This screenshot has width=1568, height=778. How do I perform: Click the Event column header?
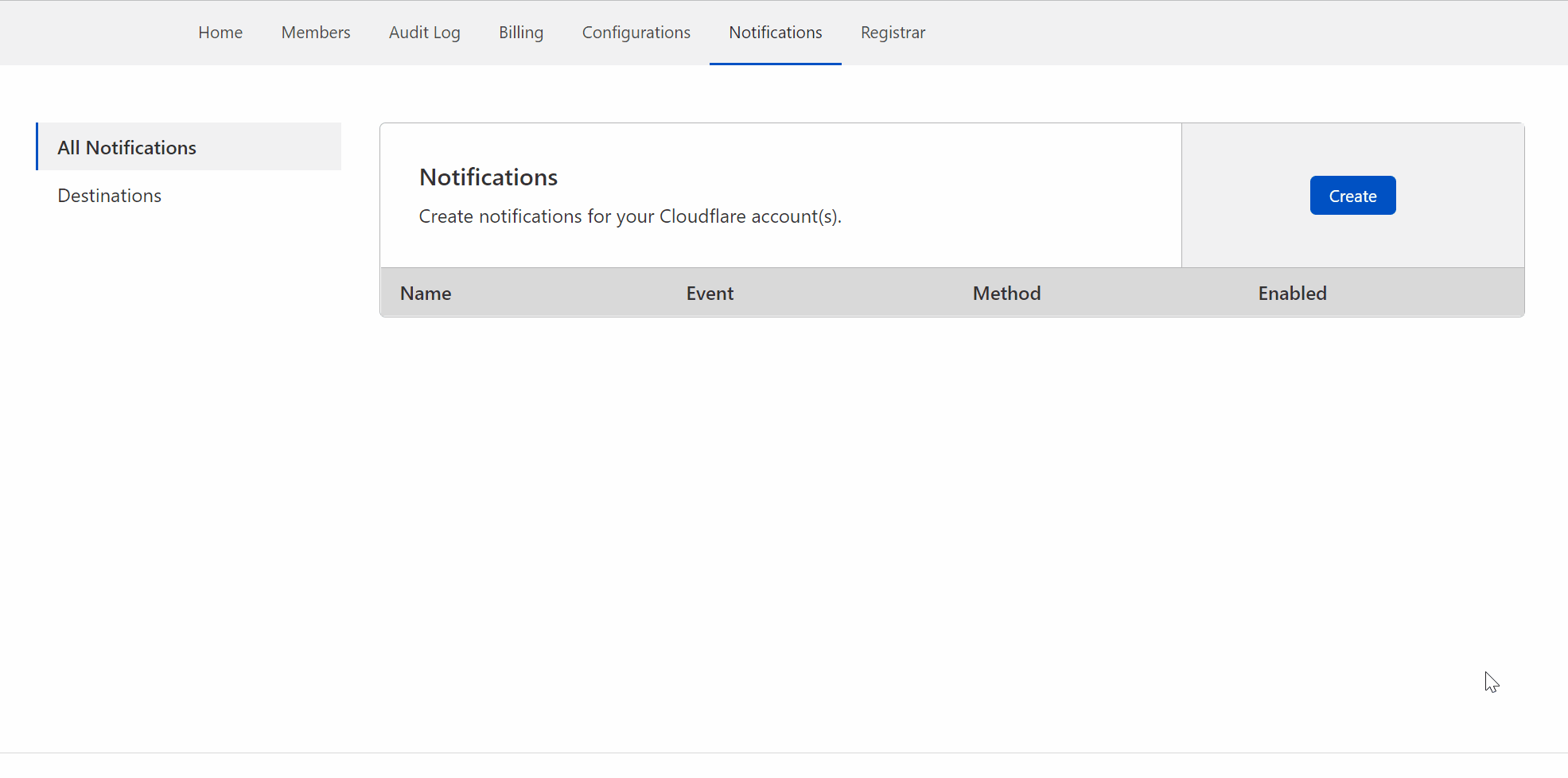coord(710,294)
